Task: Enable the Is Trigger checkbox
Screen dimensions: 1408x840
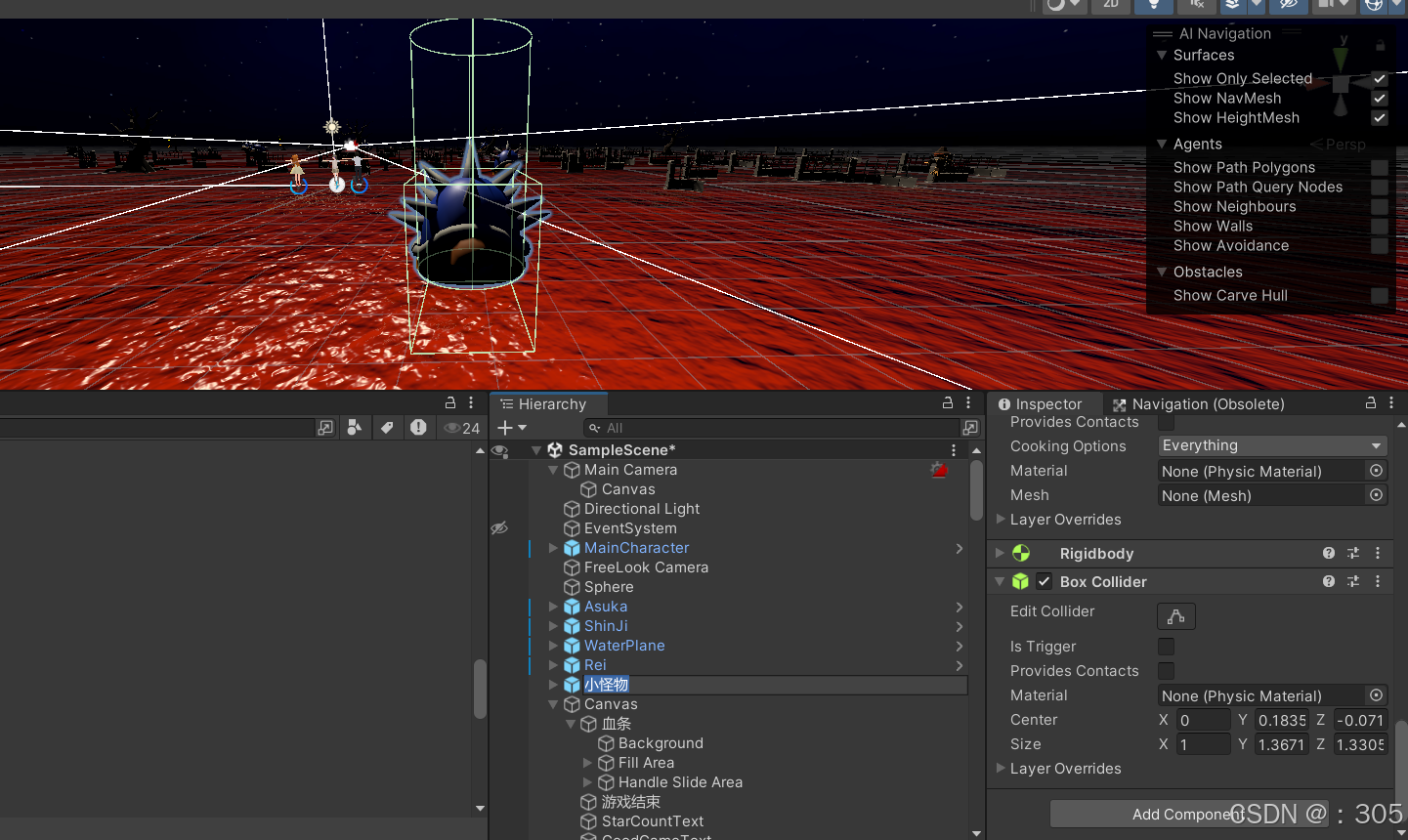Action: tap(1166, 646)
